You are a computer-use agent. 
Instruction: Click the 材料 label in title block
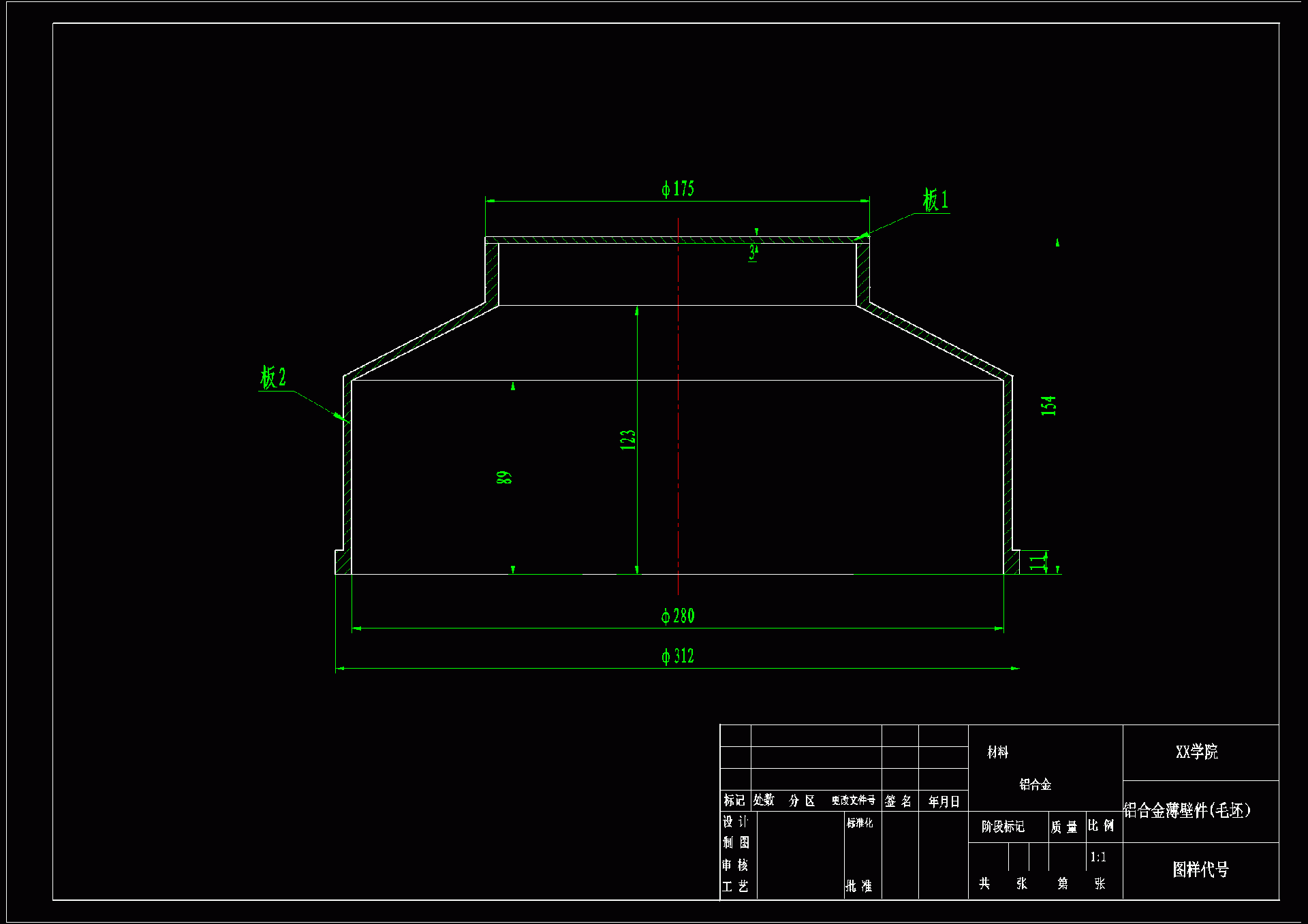pyautogui.click(x=997, y=752)
